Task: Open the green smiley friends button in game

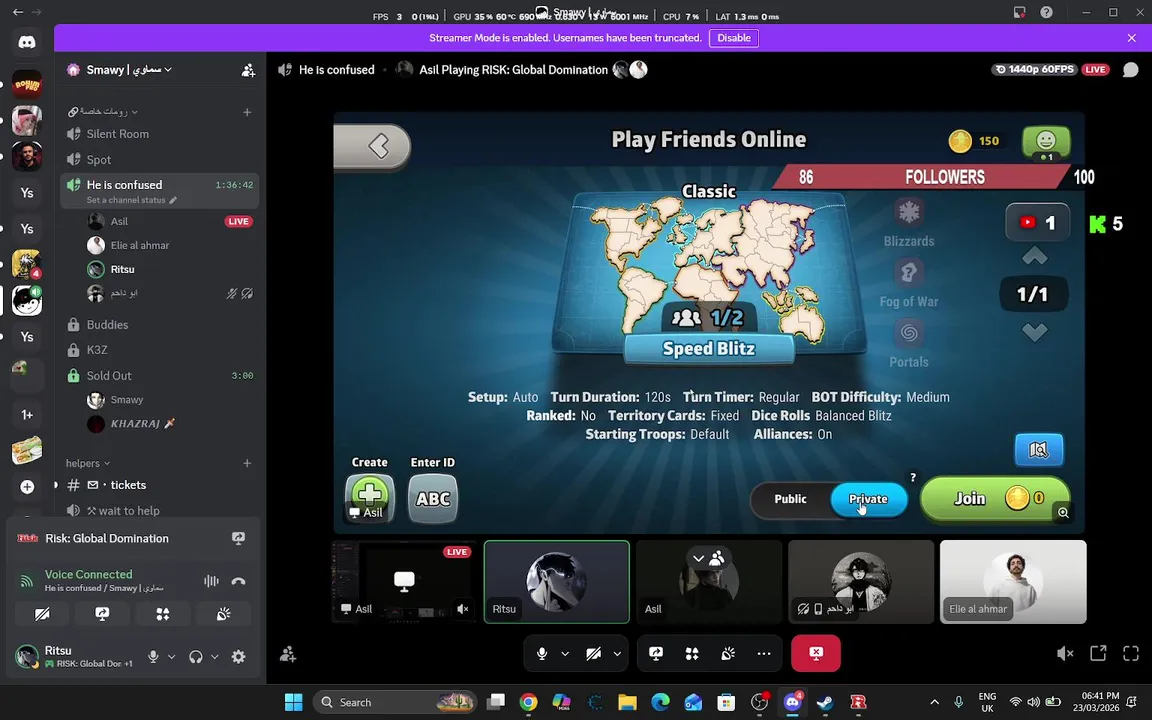Action: click(1045, 142)
